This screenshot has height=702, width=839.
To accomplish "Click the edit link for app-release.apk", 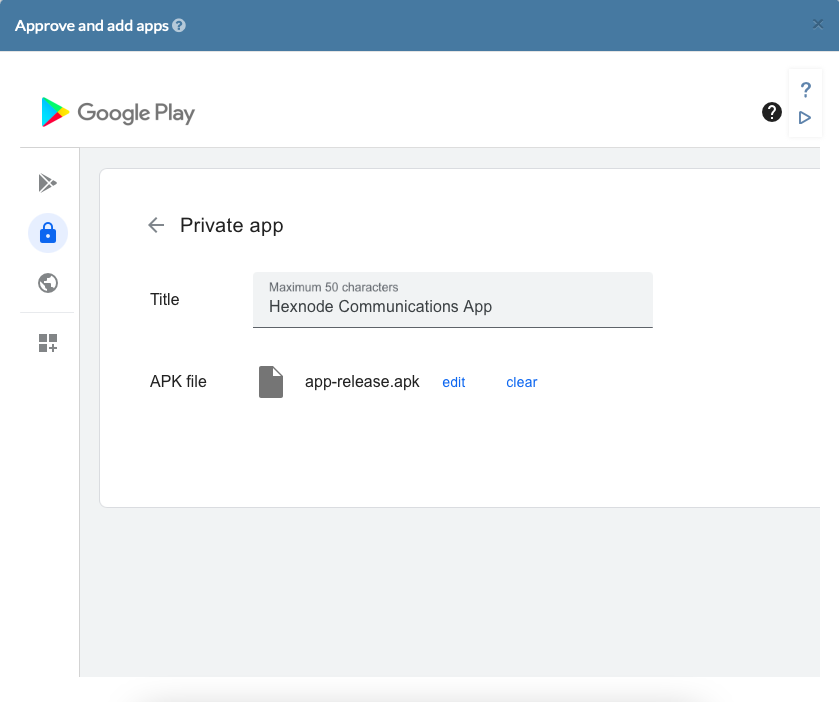I will (x=454, y=383).
